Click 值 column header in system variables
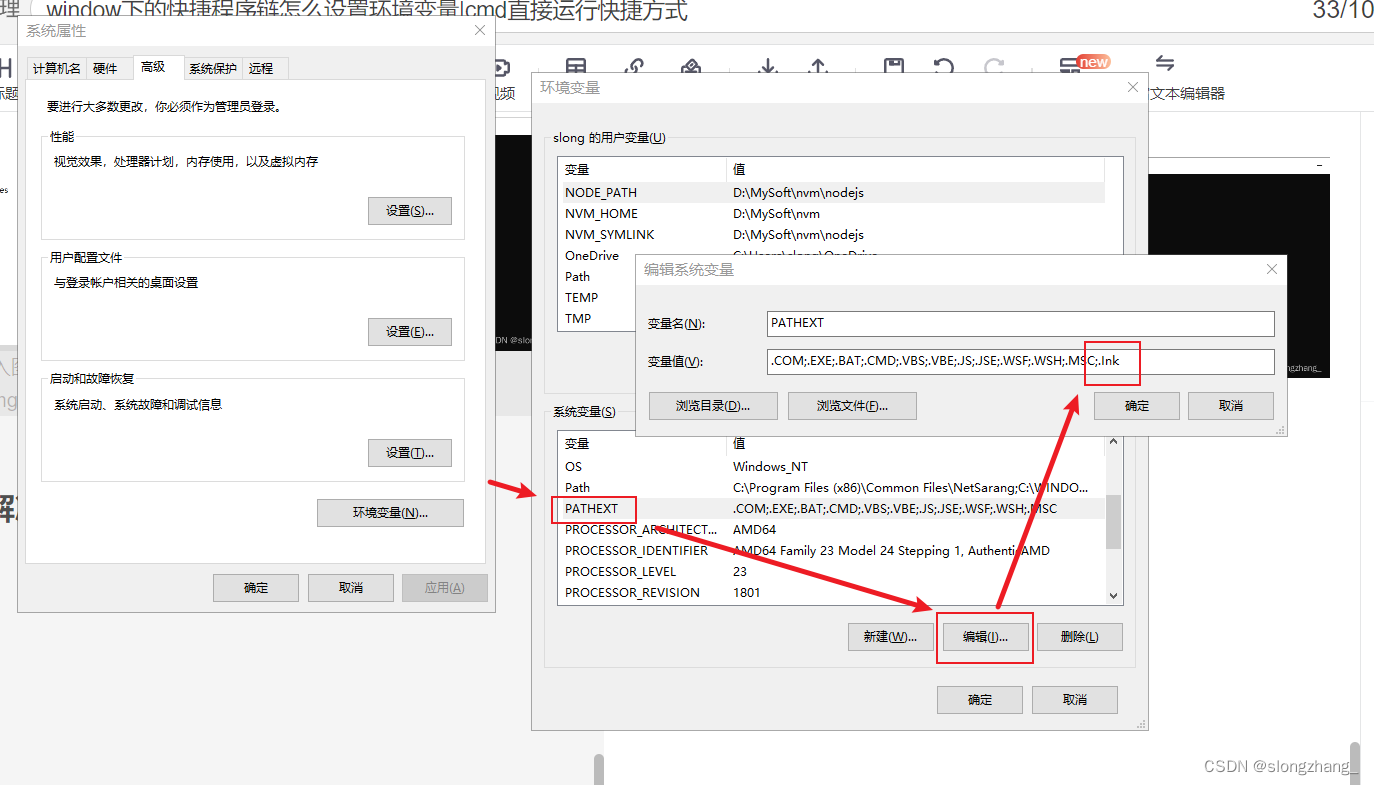 coord(916,443)
